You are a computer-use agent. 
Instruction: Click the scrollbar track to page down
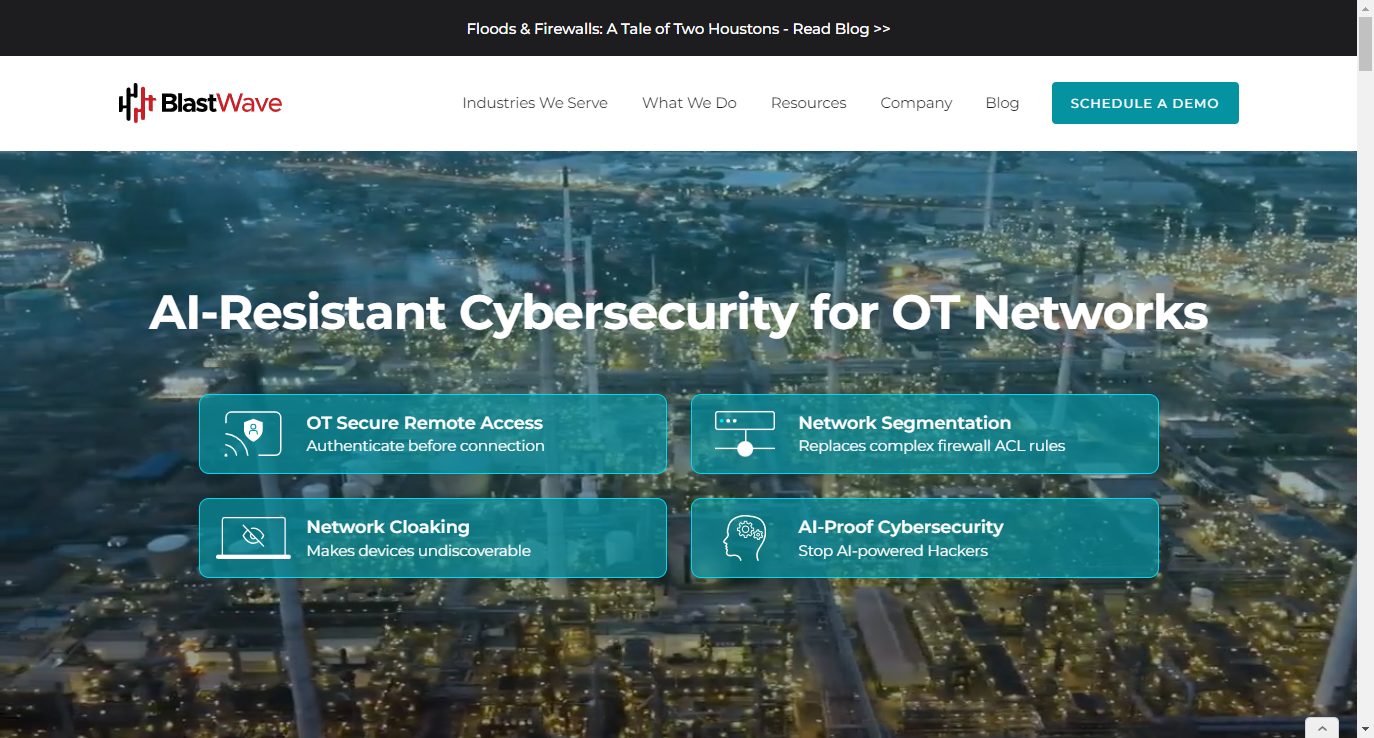1365,400
